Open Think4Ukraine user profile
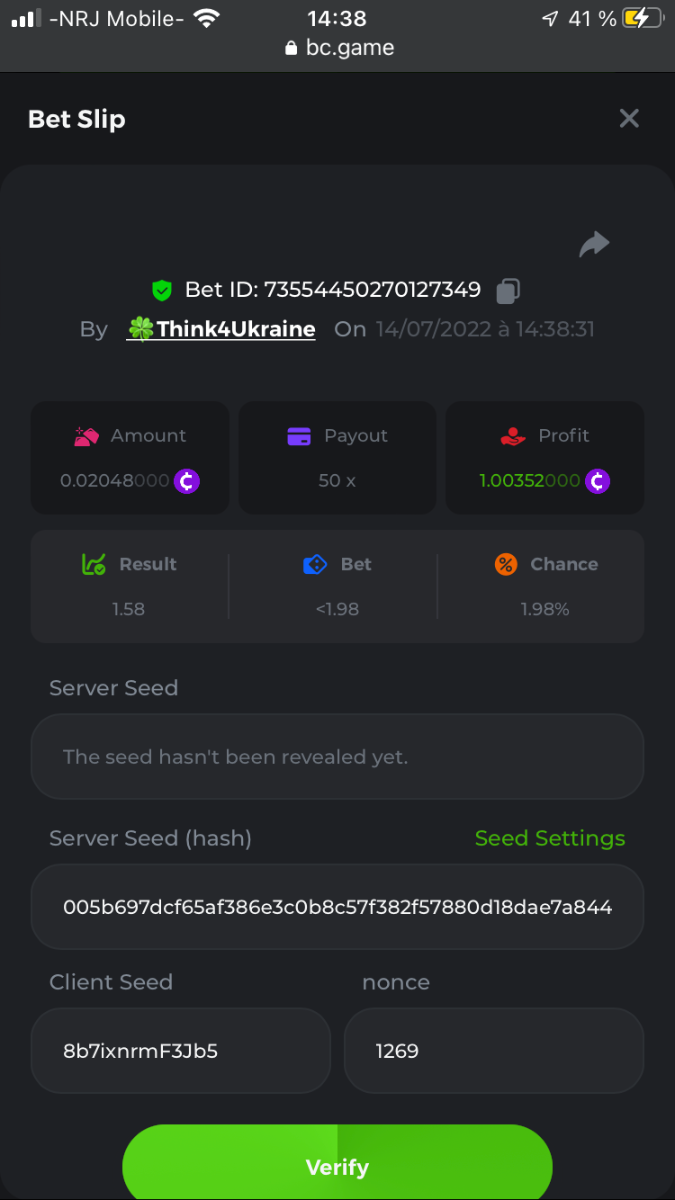The width and height of the screenshot is (675, 1200). pos(222,329)
